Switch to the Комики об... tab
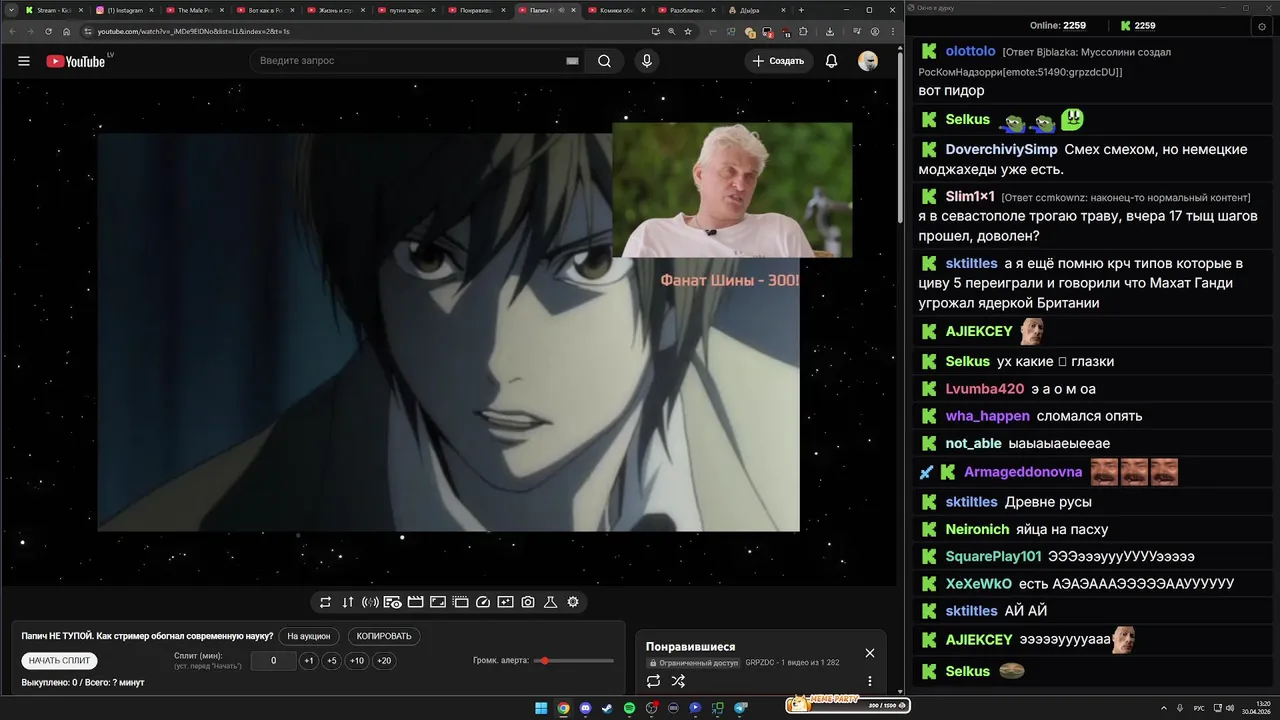The width and height of the screenshot is (1280, 720). pos(616,10)
